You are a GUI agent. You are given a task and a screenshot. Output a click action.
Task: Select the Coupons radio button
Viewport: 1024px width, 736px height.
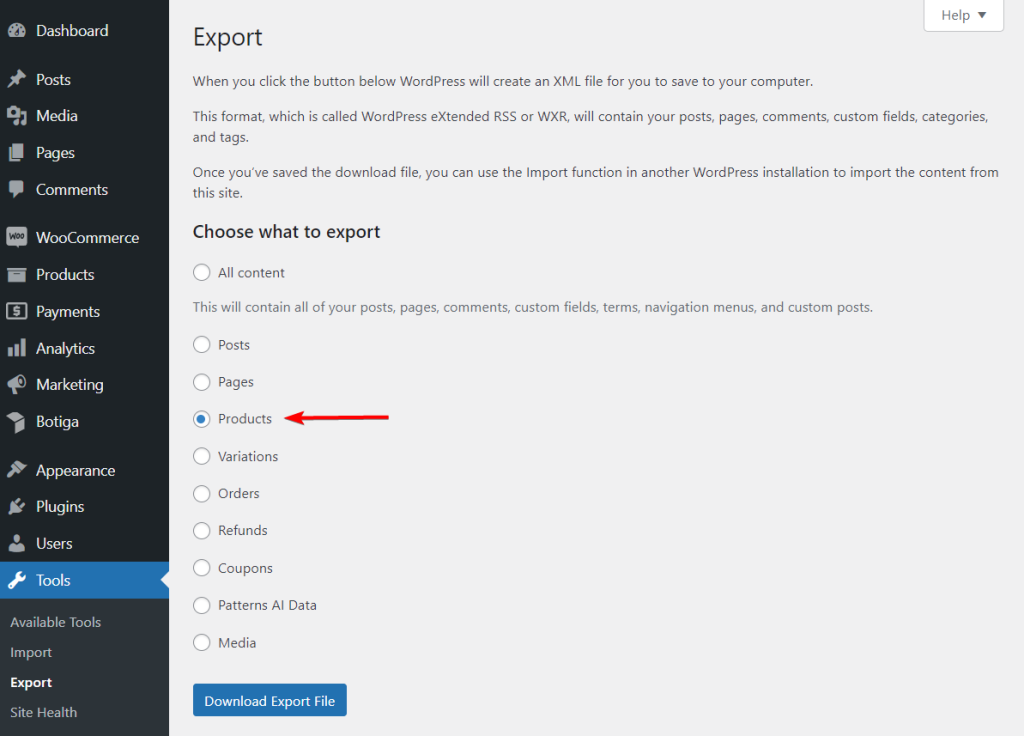[x=202, y=568]
